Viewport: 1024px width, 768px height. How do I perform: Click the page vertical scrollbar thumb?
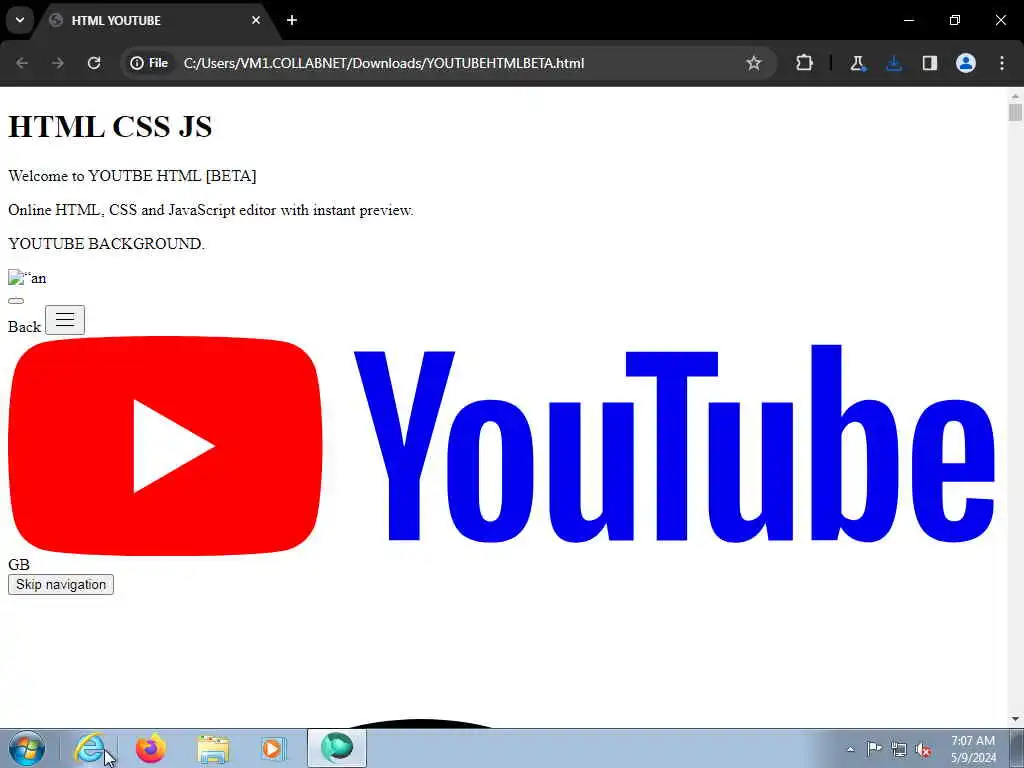(1015, 112)
